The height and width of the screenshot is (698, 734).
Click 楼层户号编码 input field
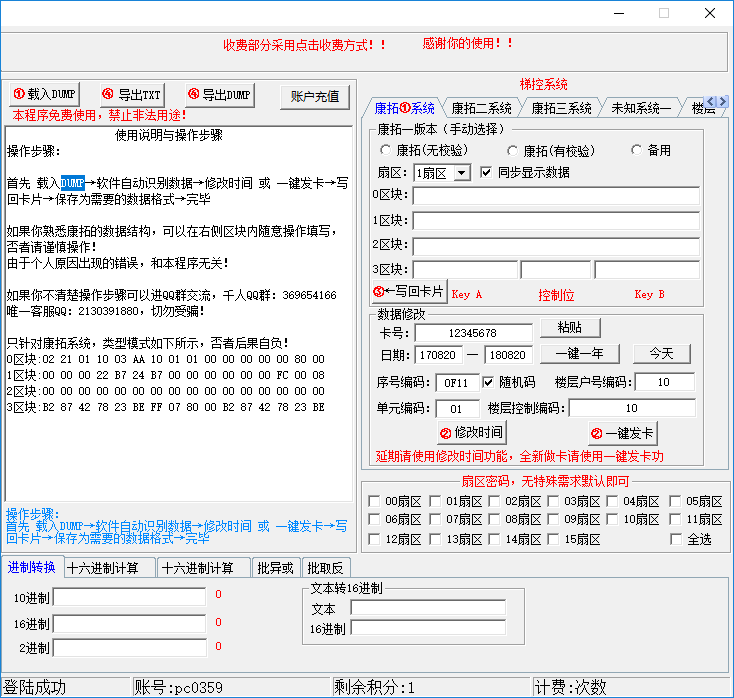pyautogui.click(x=665, y=382)
